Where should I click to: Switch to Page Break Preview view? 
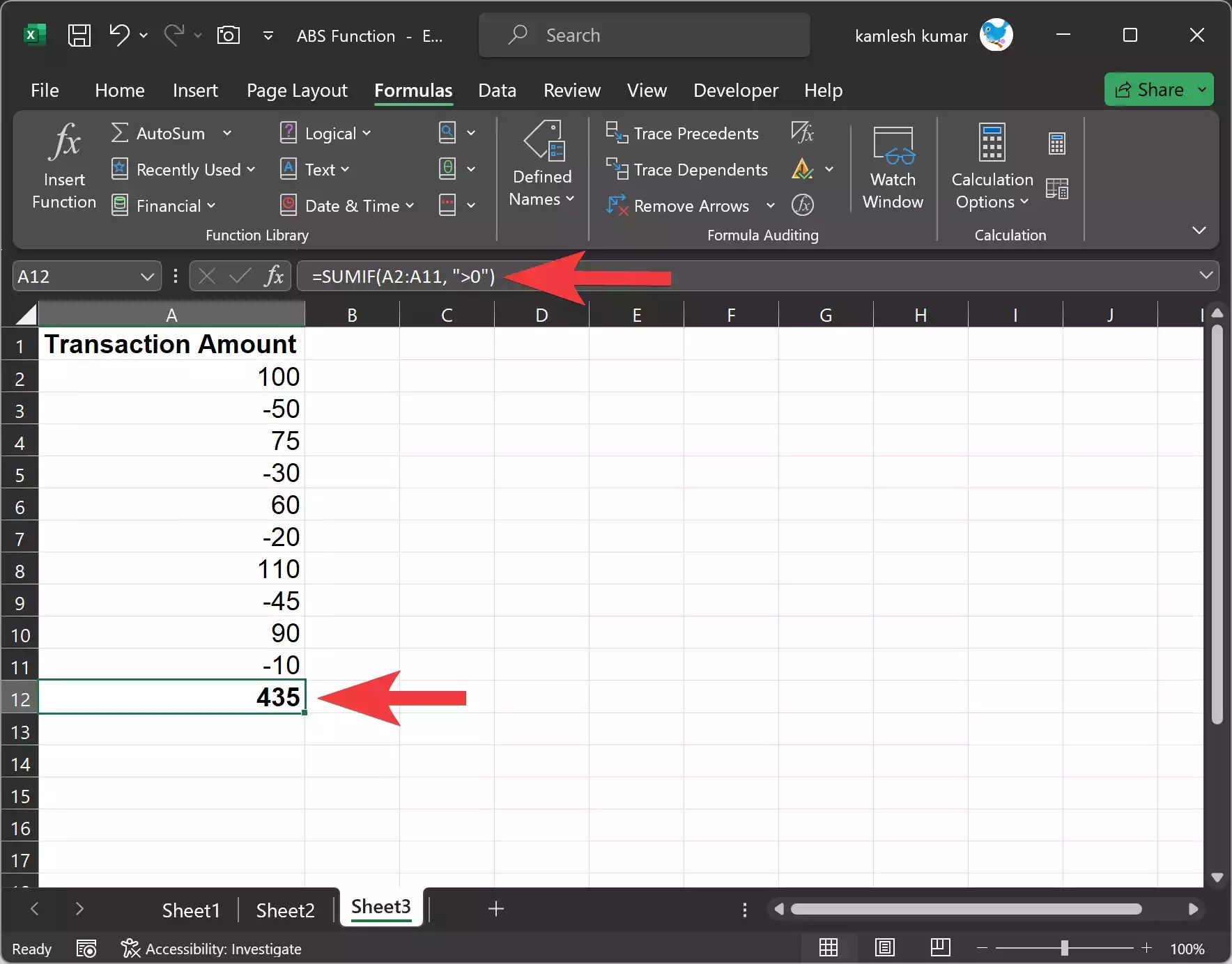coord(939,947)
